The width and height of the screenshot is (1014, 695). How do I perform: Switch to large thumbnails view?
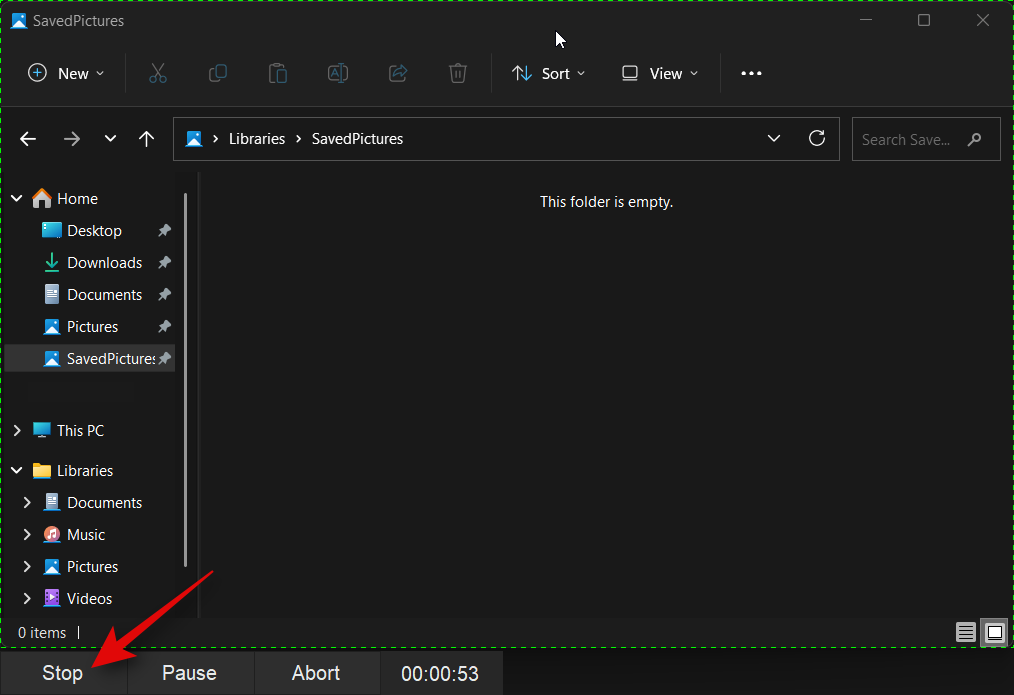point(994,632)
